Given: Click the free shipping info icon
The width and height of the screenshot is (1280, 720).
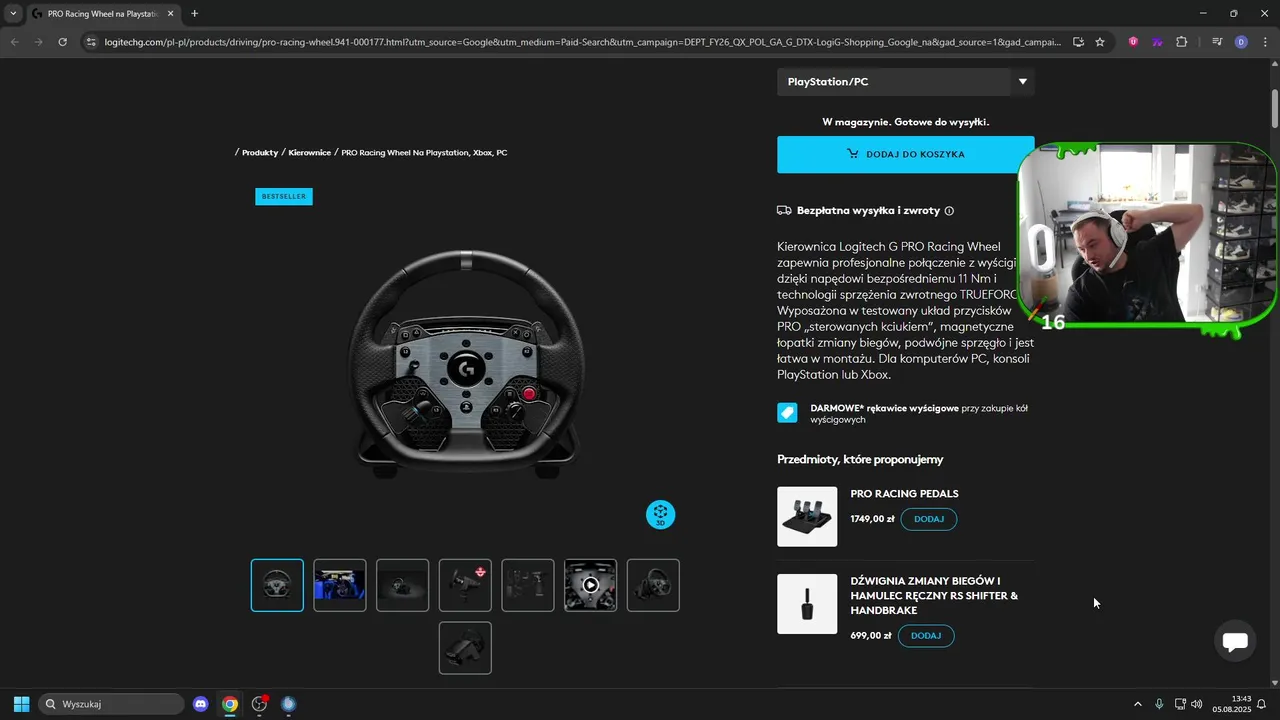Looking at the screenshot, I should (949, 211).
